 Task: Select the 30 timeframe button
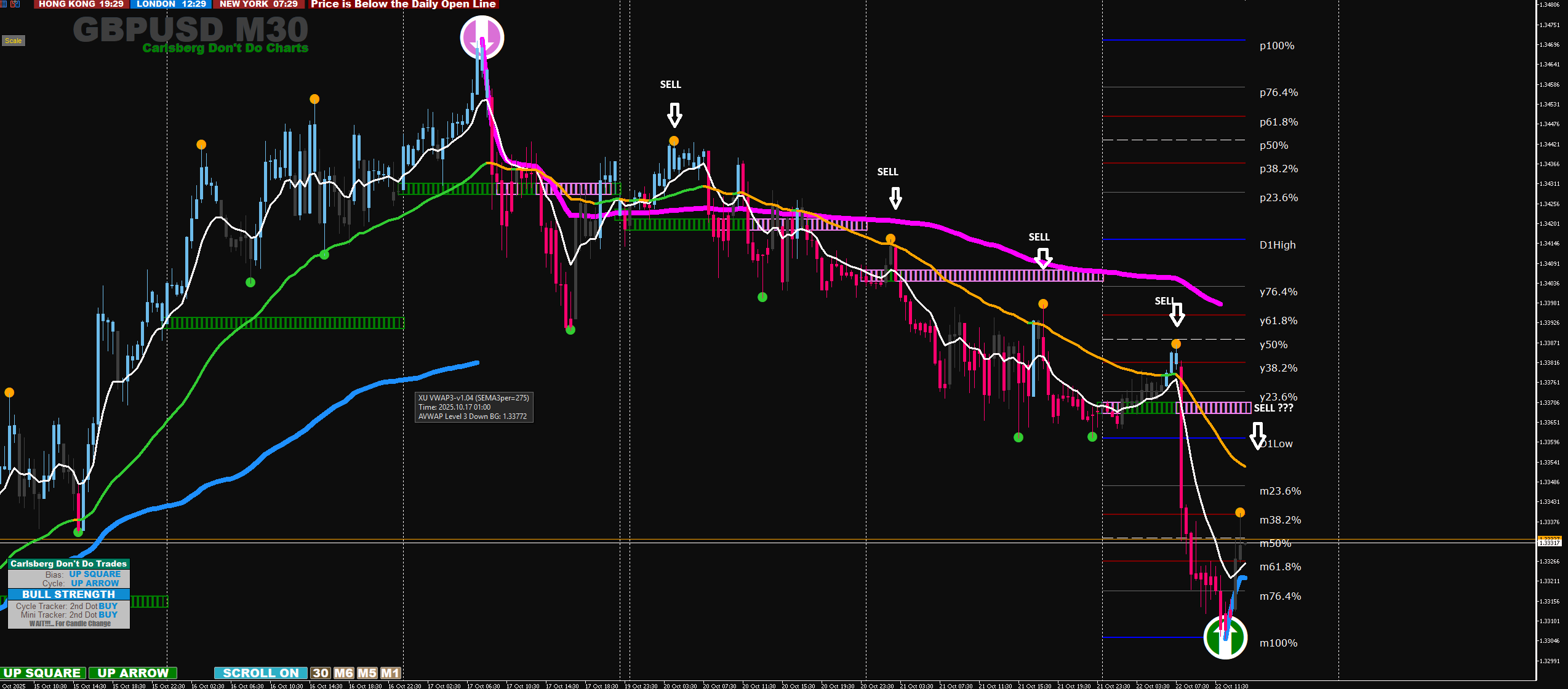[320, 673]
